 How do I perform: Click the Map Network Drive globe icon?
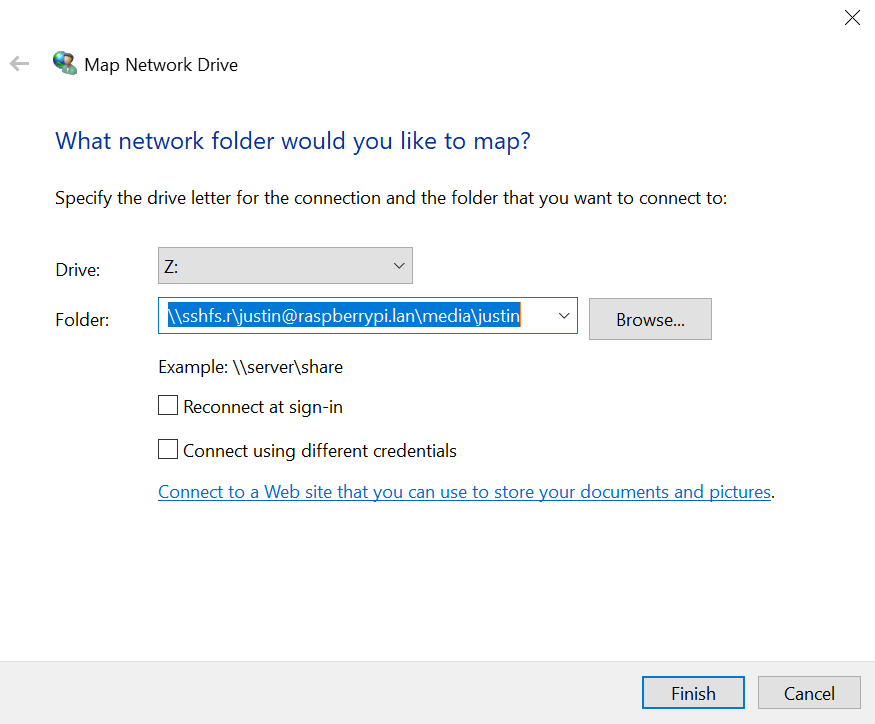point(65,63)
